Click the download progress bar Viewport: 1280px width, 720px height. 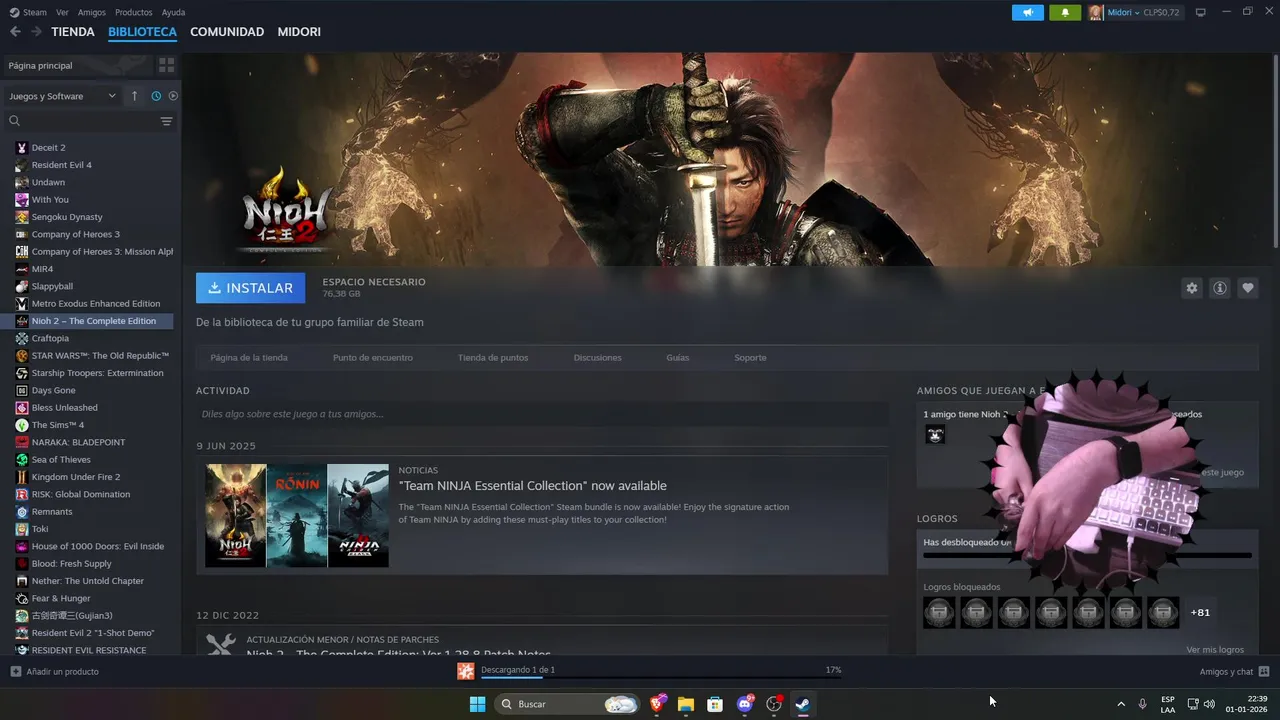pyautogui.click(x=660, y=678)
